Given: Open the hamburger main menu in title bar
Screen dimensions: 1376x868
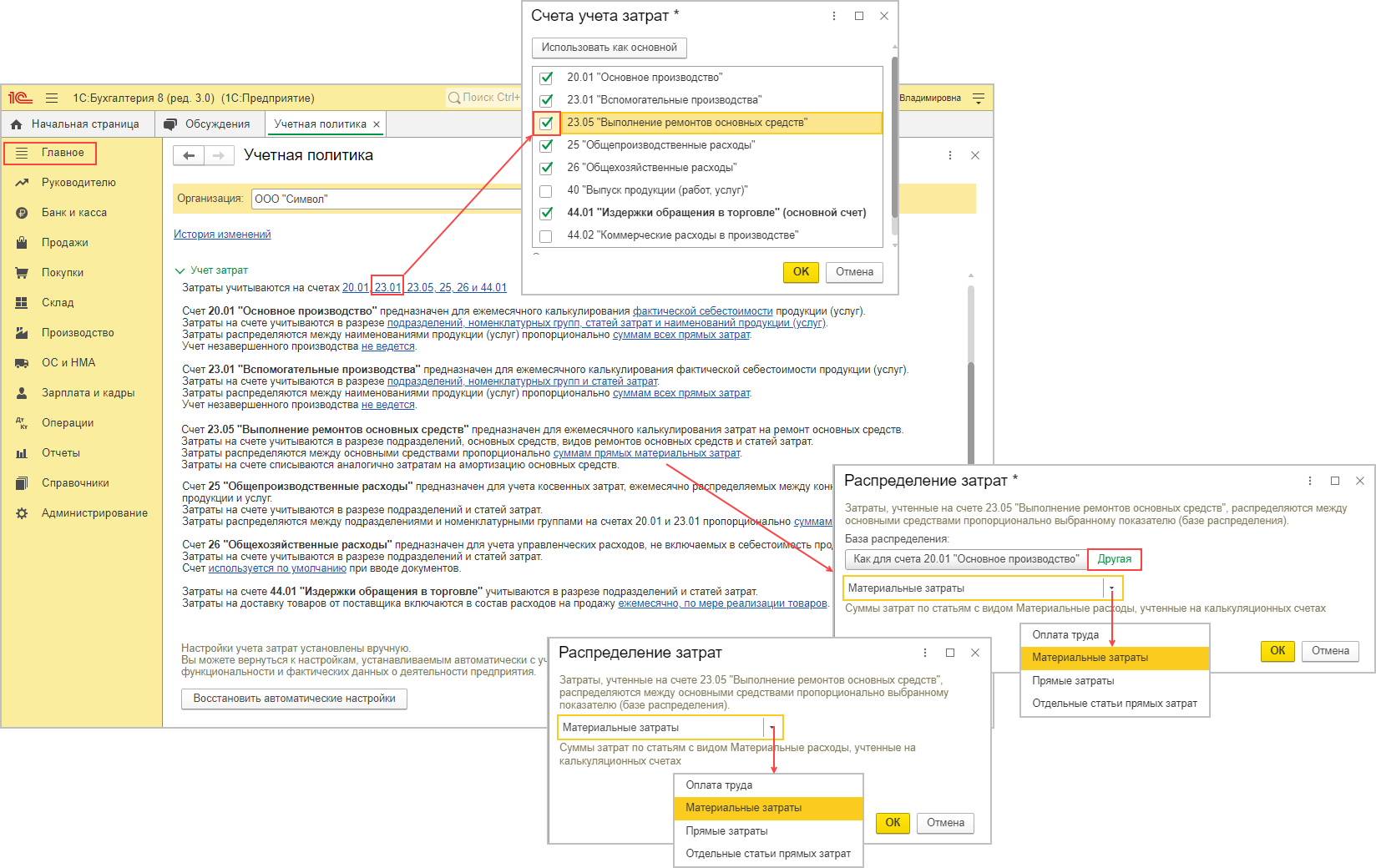Looking at the screenshot, I should 52,98.
